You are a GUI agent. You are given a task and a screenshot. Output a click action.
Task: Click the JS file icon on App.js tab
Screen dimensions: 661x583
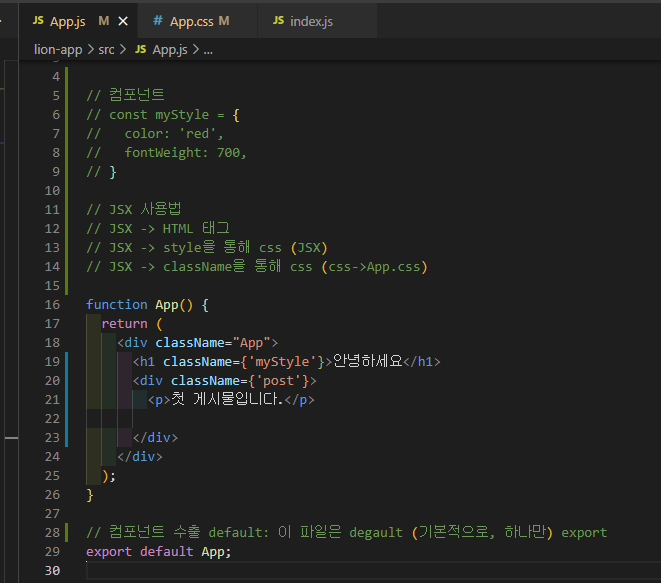click(38, 20)
